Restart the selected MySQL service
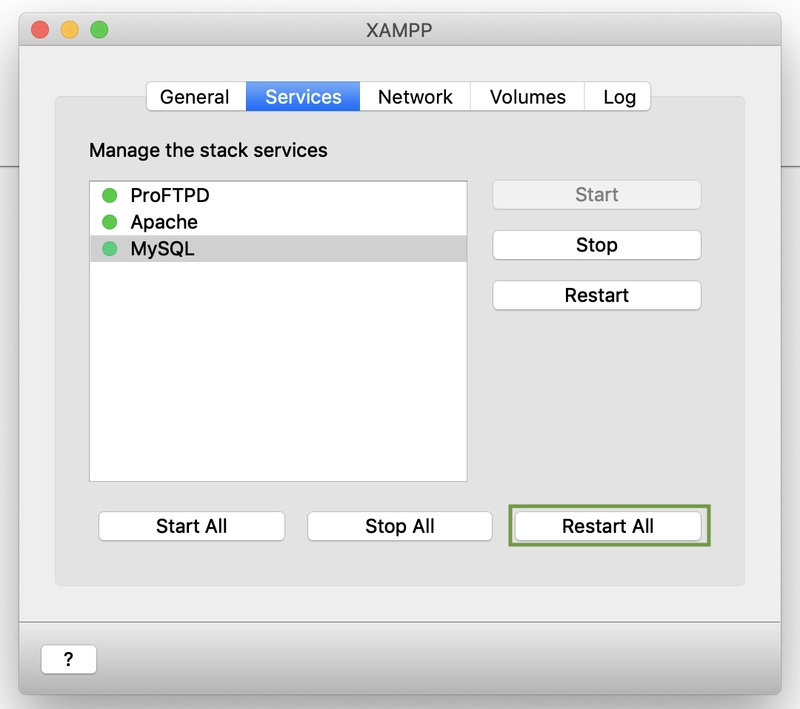The width and height of the screenshot is (800, 709). pos(596,295)
